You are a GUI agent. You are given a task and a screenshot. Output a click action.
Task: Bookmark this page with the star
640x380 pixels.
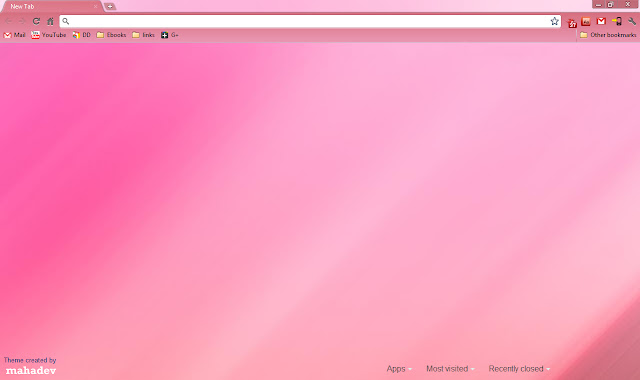point(554,21)
